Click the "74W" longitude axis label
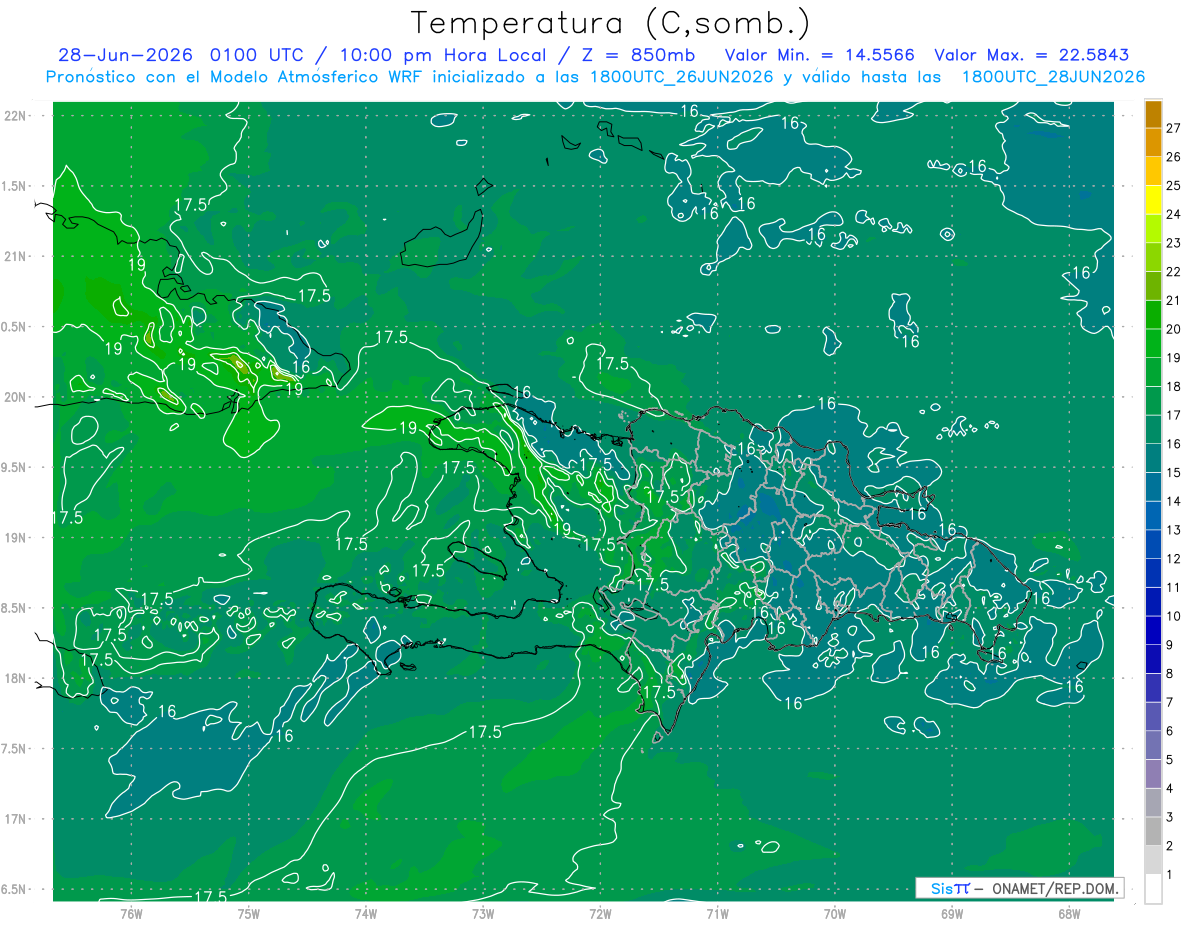The image size is (1200, 927). point(365,913)
